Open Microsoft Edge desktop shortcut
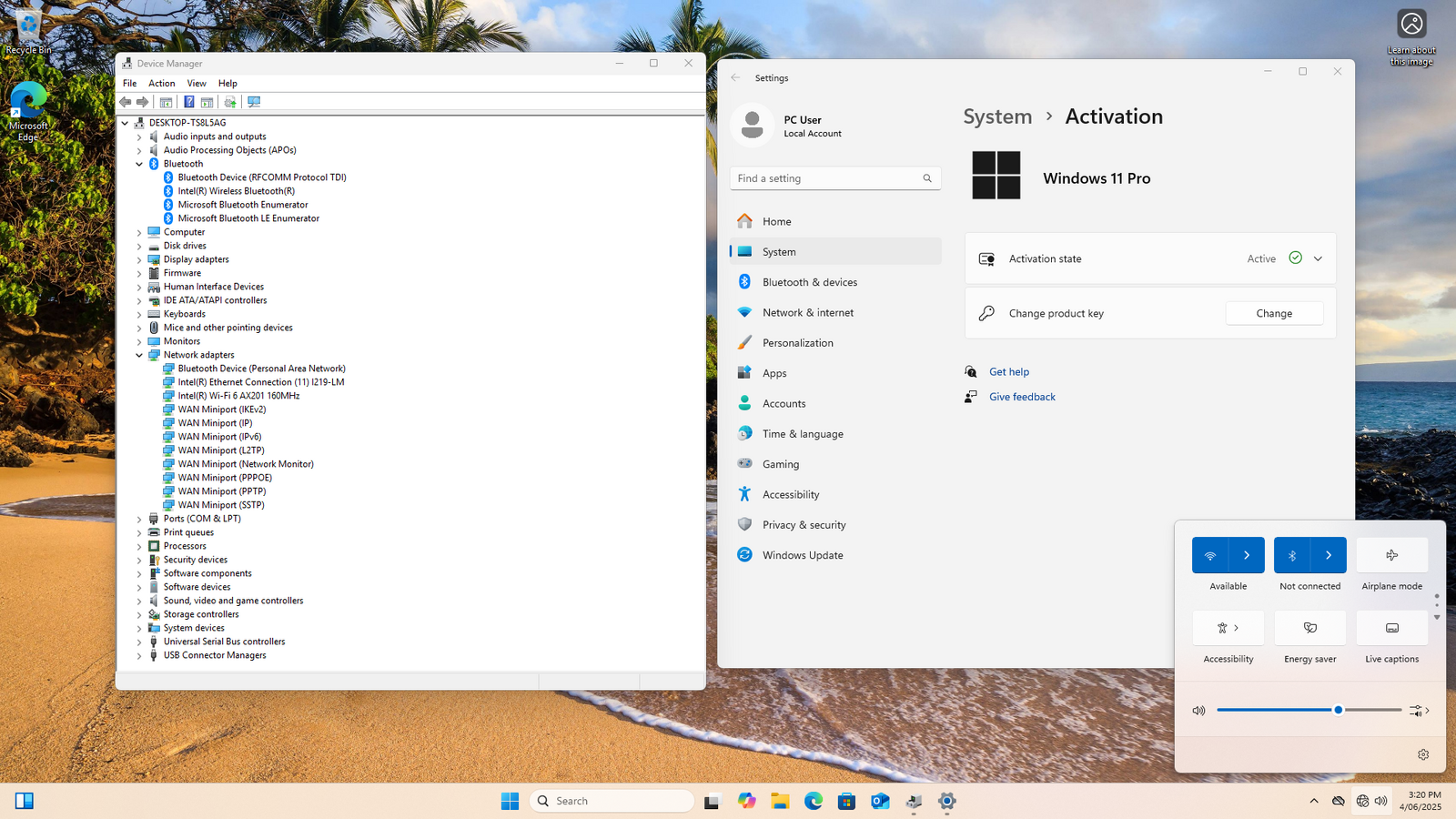 [28, 112]
